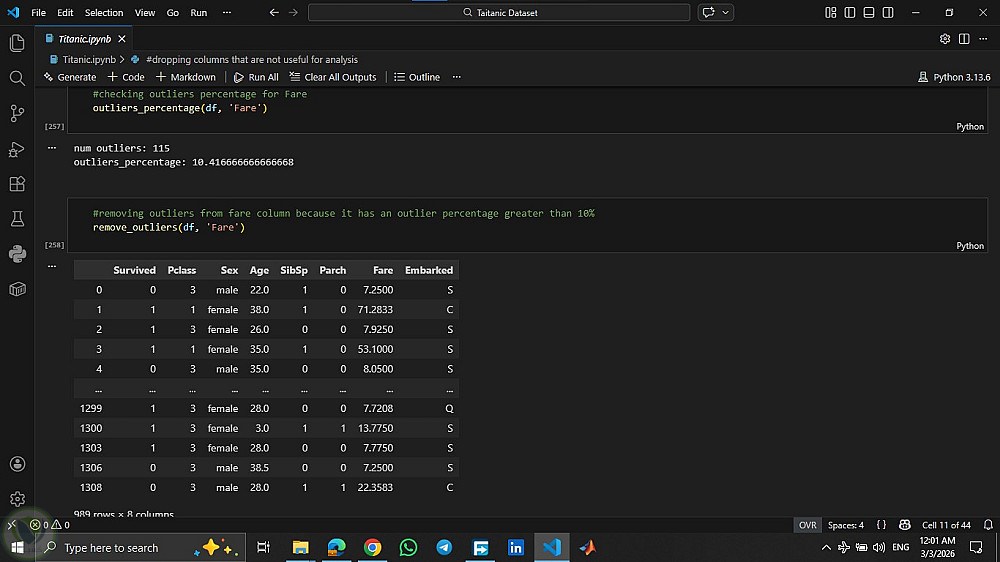
Task: Open Google Chrome from the taskbar
Action: coord(372,547)
